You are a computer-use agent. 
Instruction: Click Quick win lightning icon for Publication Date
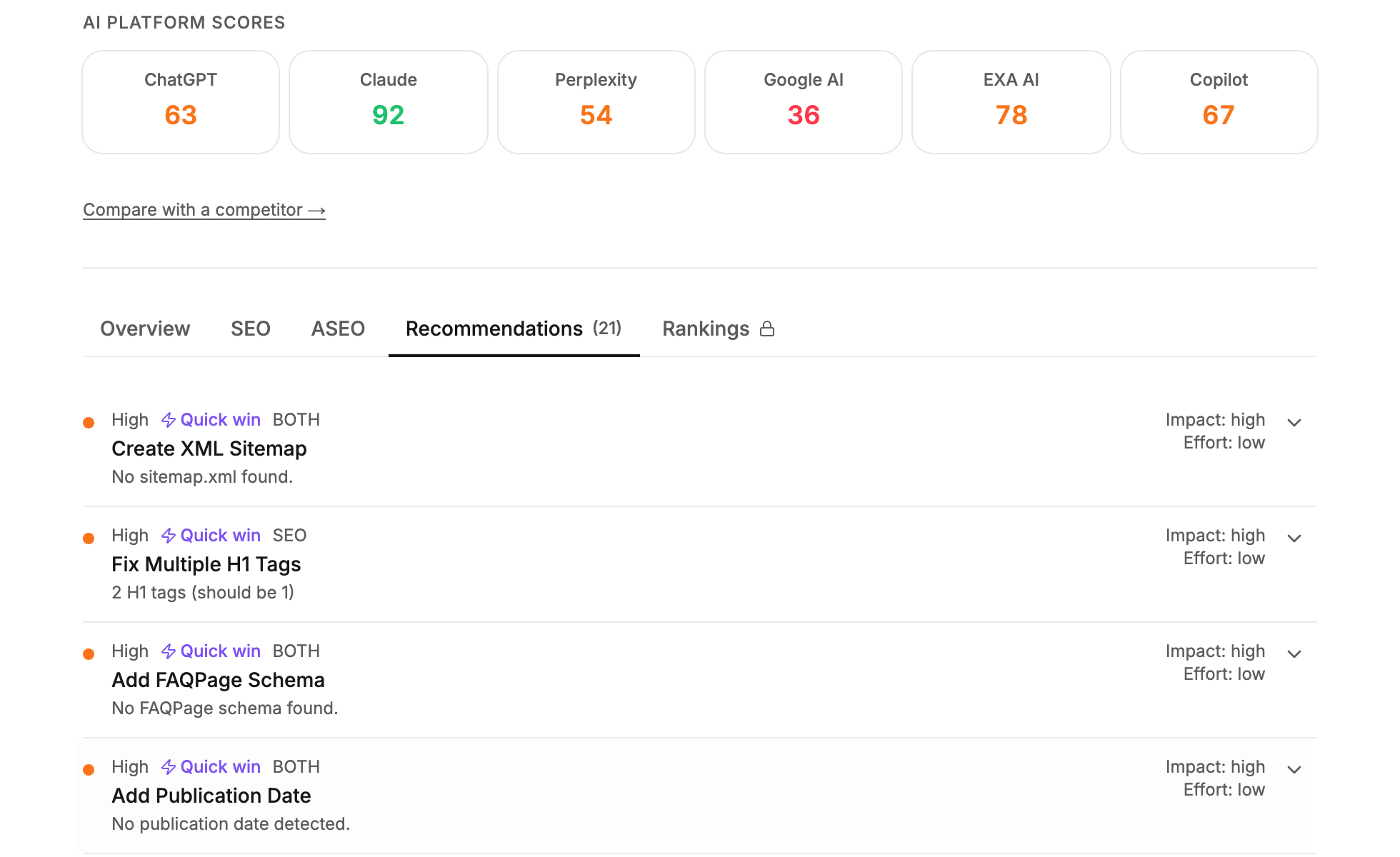coord(169,767)
